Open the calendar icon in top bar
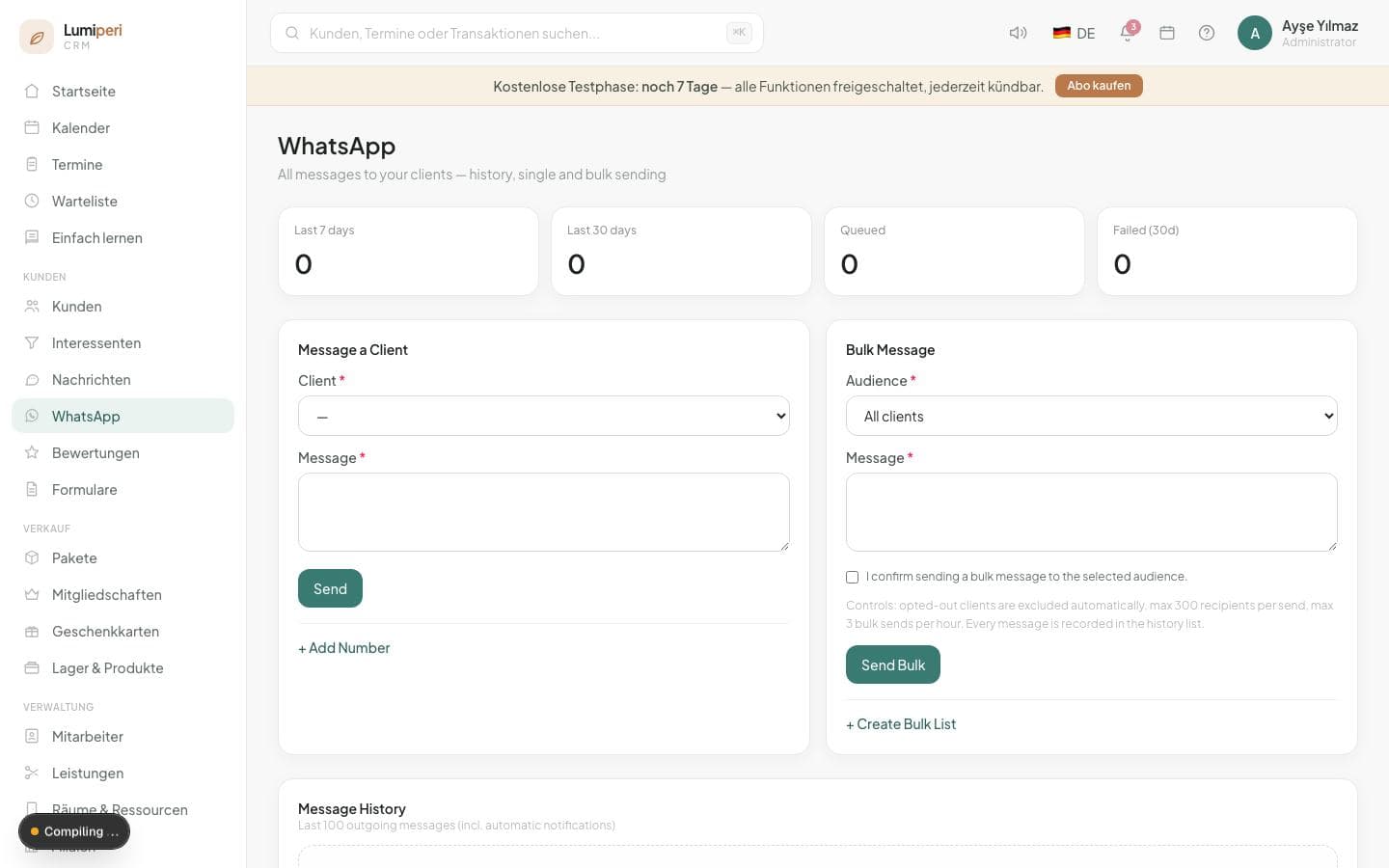 (1167, 33)
